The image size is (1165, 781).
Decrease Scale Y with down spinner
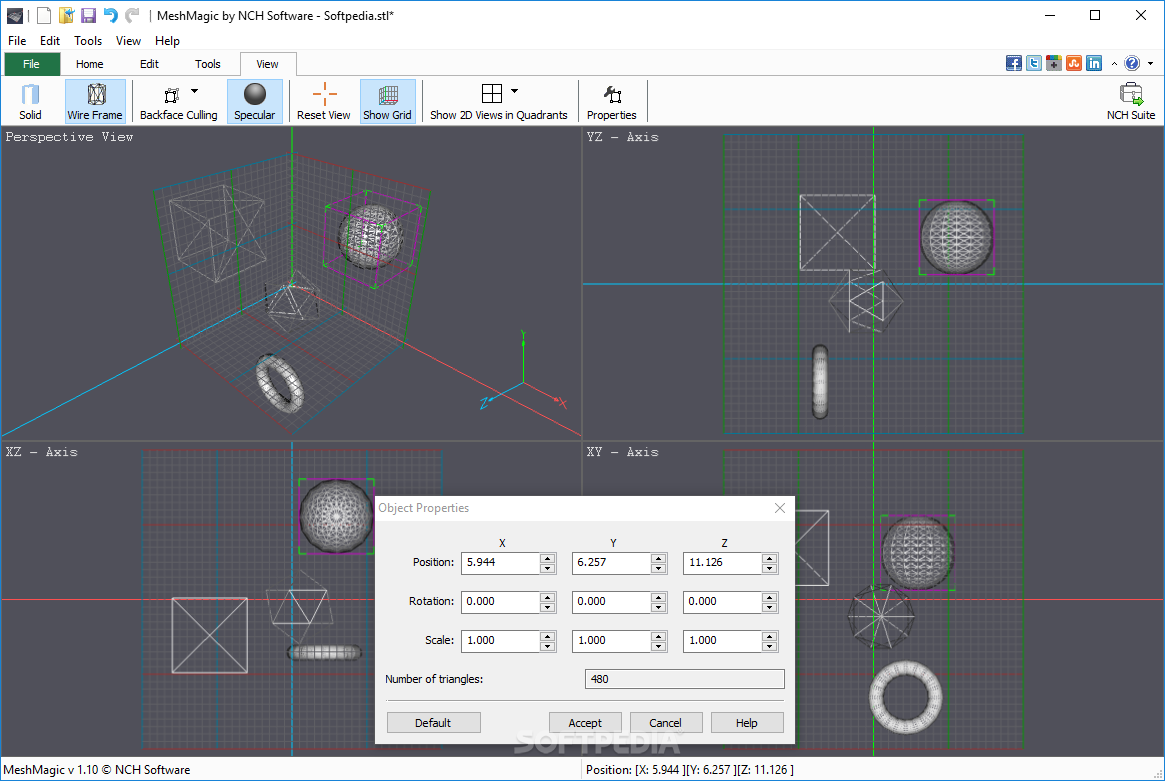click(658, 646)
